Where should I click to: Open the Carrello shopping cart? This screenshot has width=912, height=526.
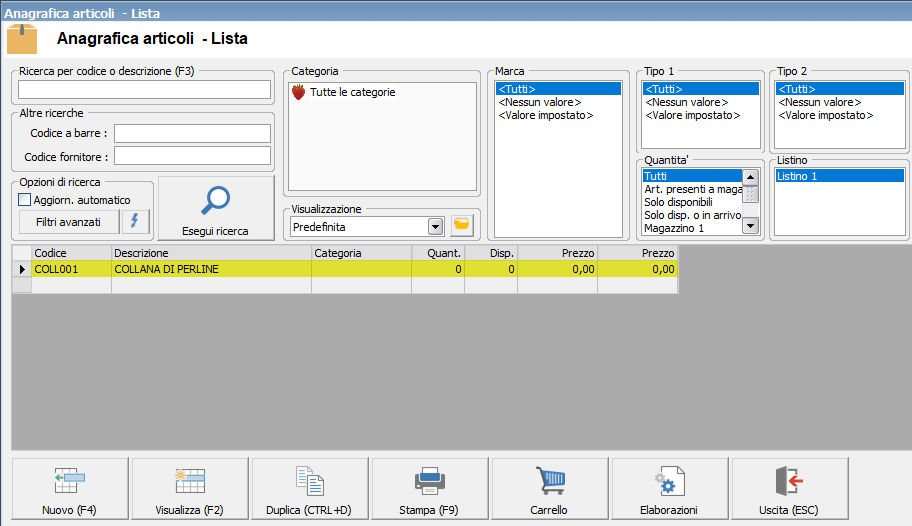click(549, 489)
